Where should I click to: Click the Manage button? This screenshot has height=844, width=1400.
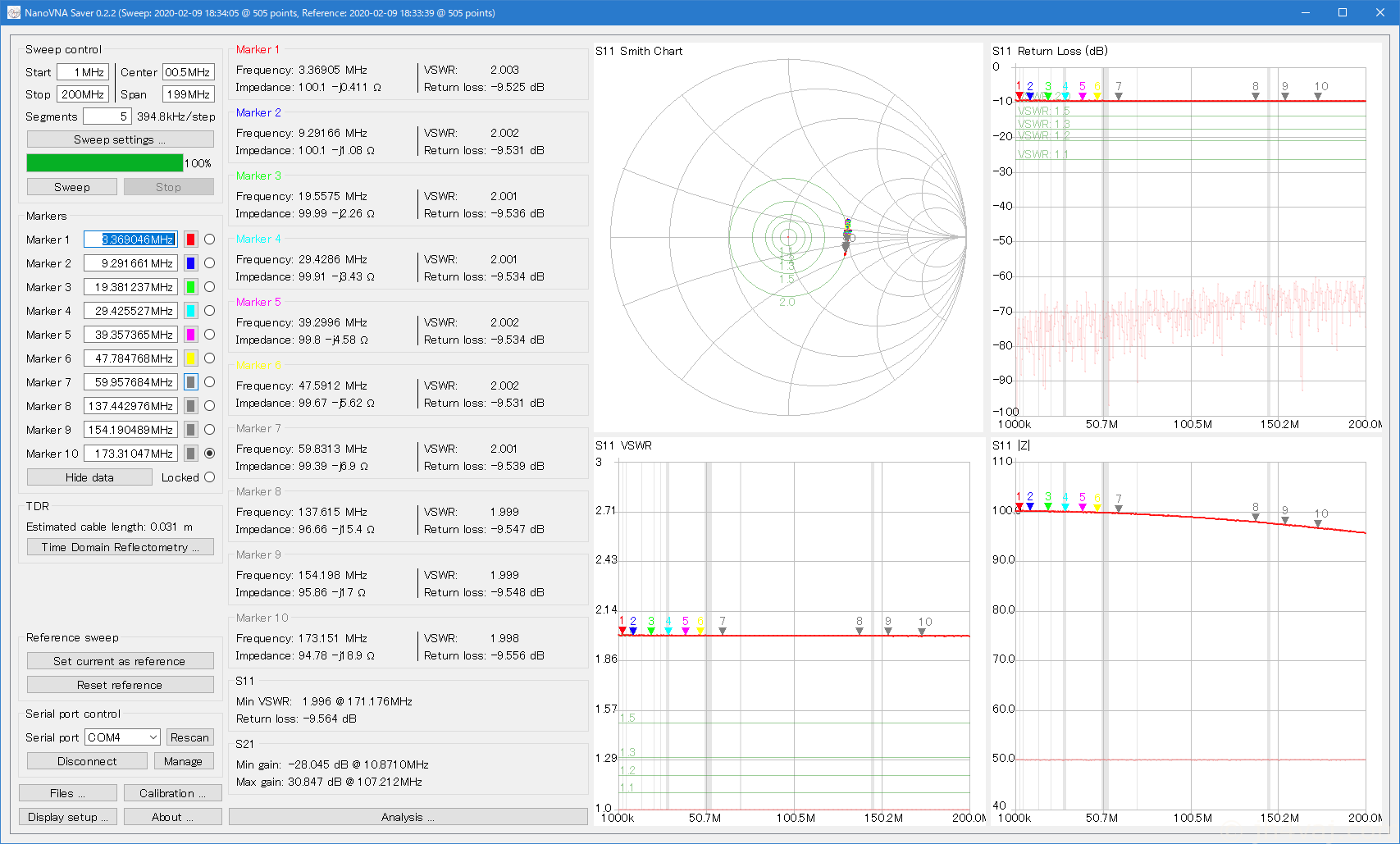(x=184, y=761)
